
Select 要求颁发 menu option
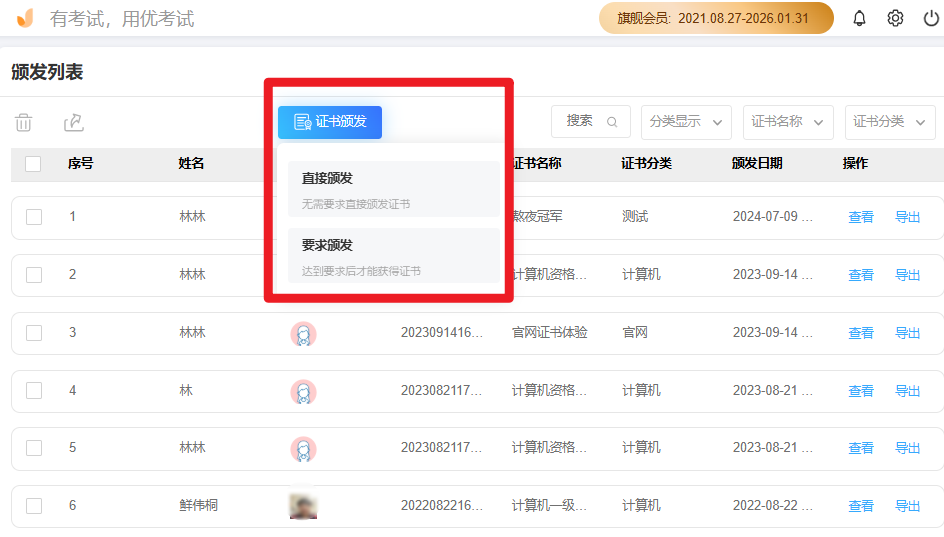coord(394,256)
